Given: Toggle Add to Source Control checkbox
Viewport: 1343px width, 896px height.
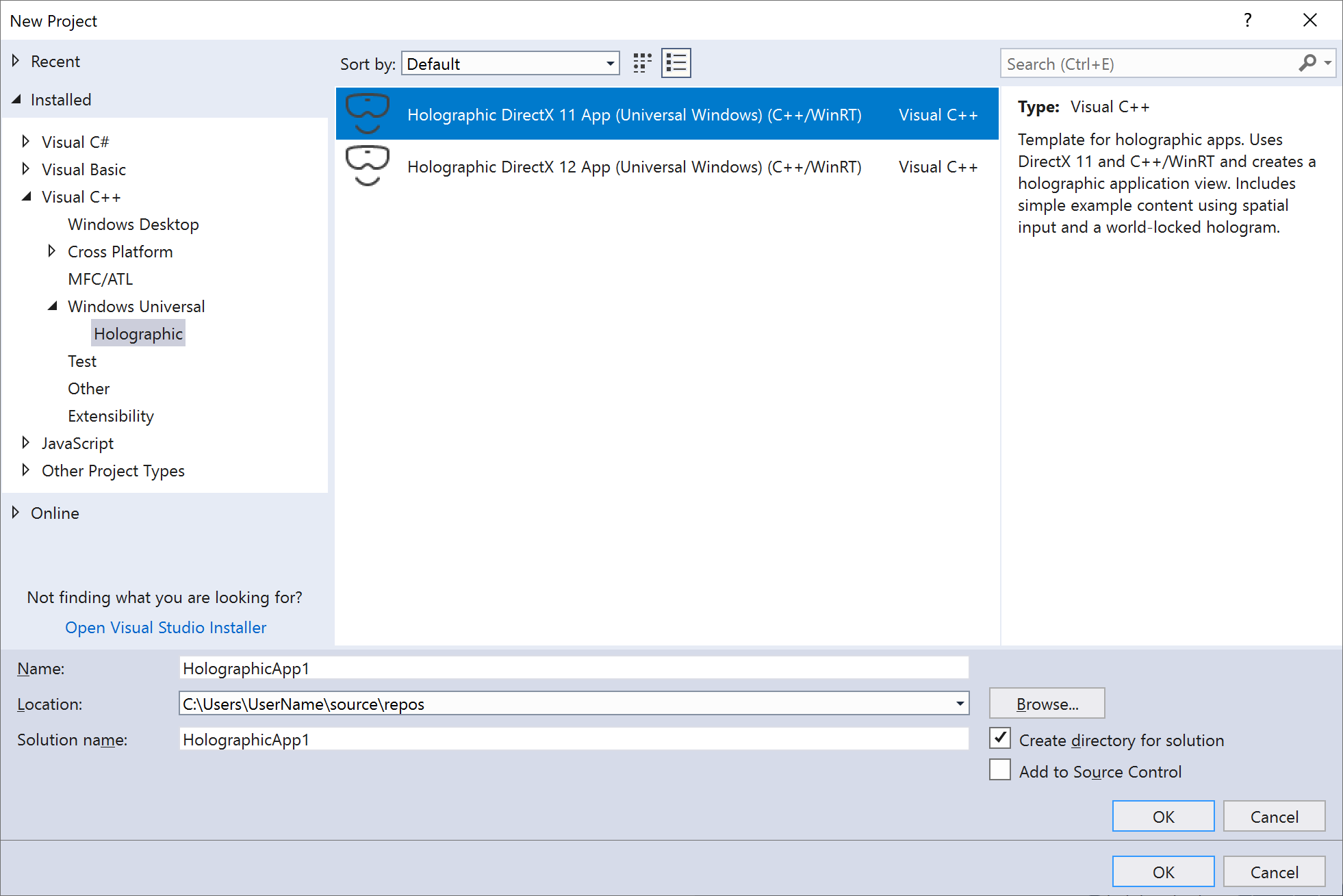Looking at the screenshot, I should [x=1000, y=771].
